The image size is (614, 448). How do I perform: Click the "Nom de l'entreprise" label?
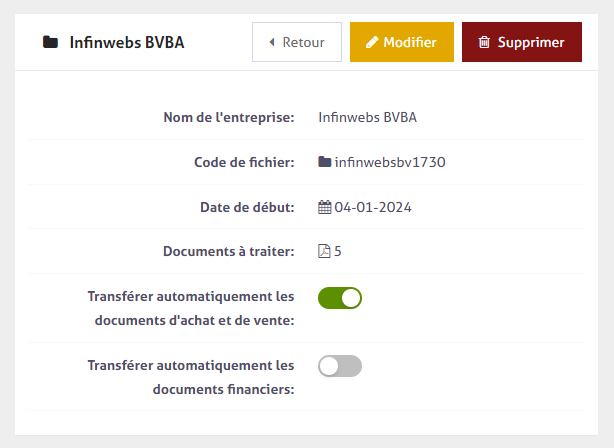pos(228,117)
